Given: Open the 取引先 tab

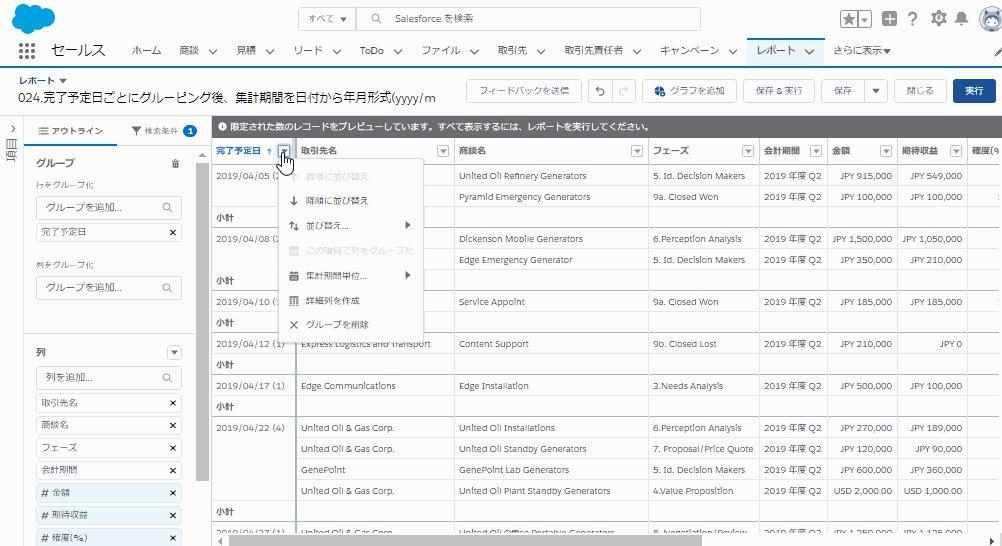Looking at the screenshot, I should click(513, 51).
